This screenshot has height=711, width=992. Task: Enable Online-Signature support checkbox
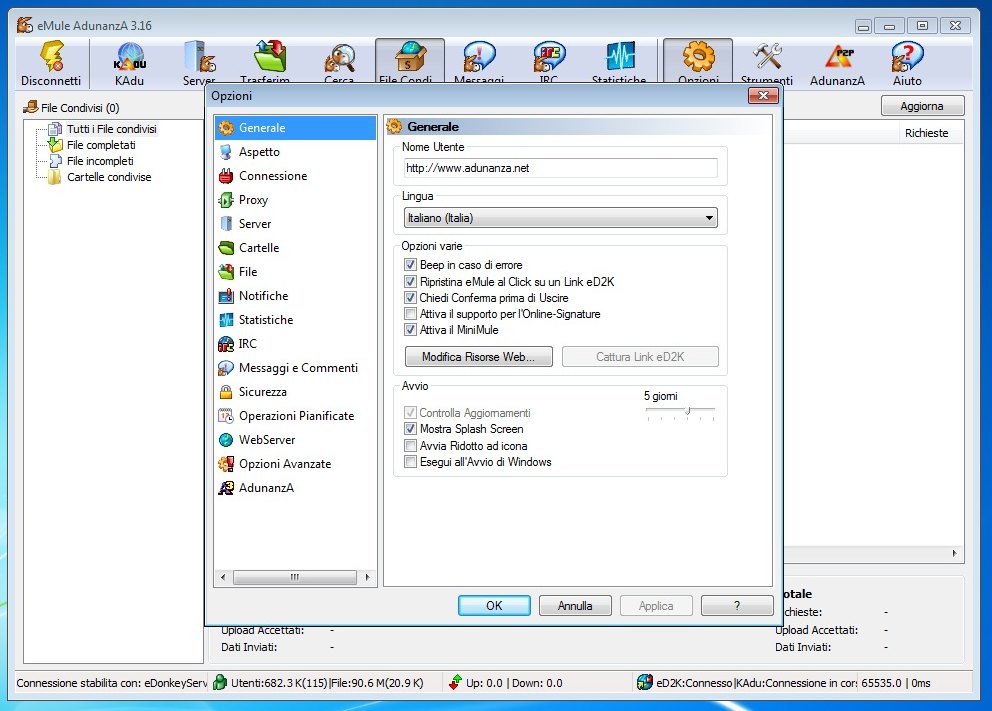pyautogui.click(x=410, y=314)
